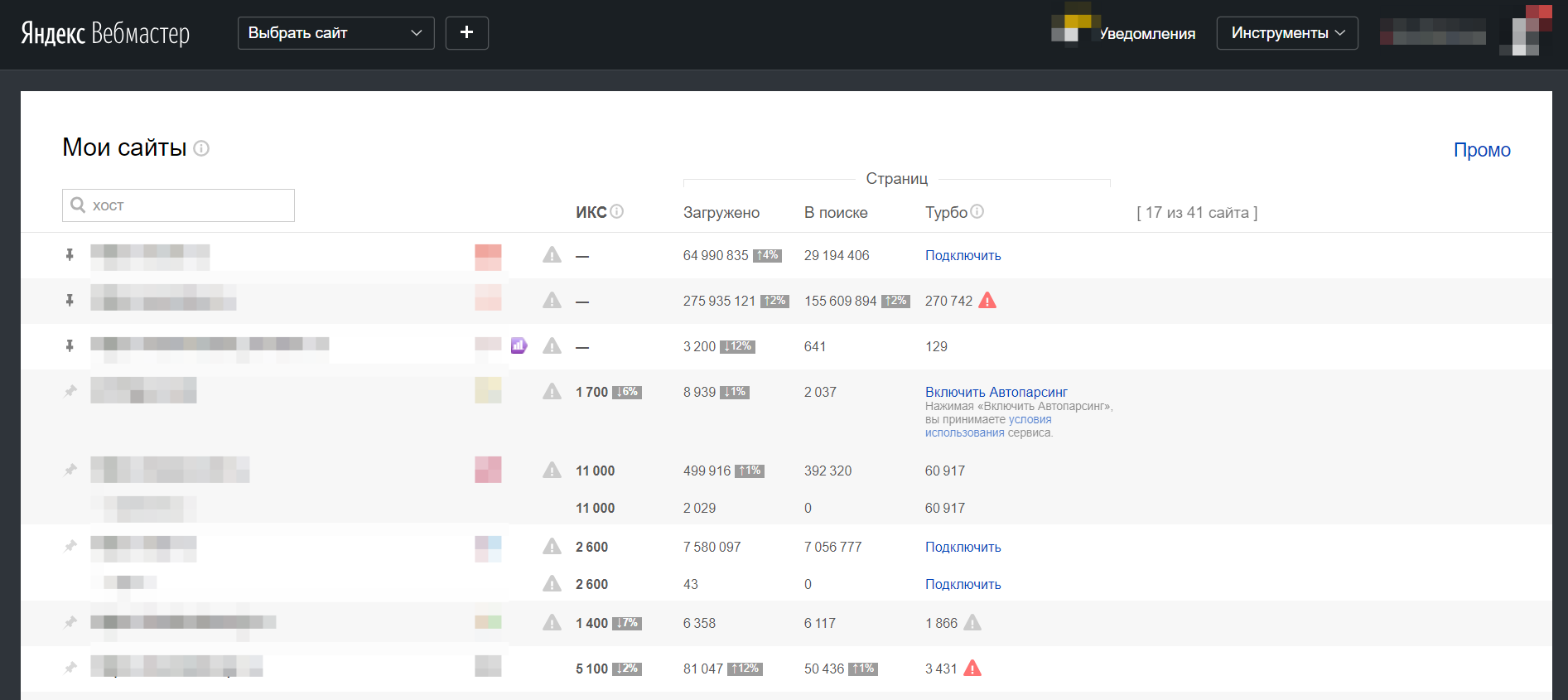
Task: Open Уведомления in the top bar
Action: click(1146, 34)
